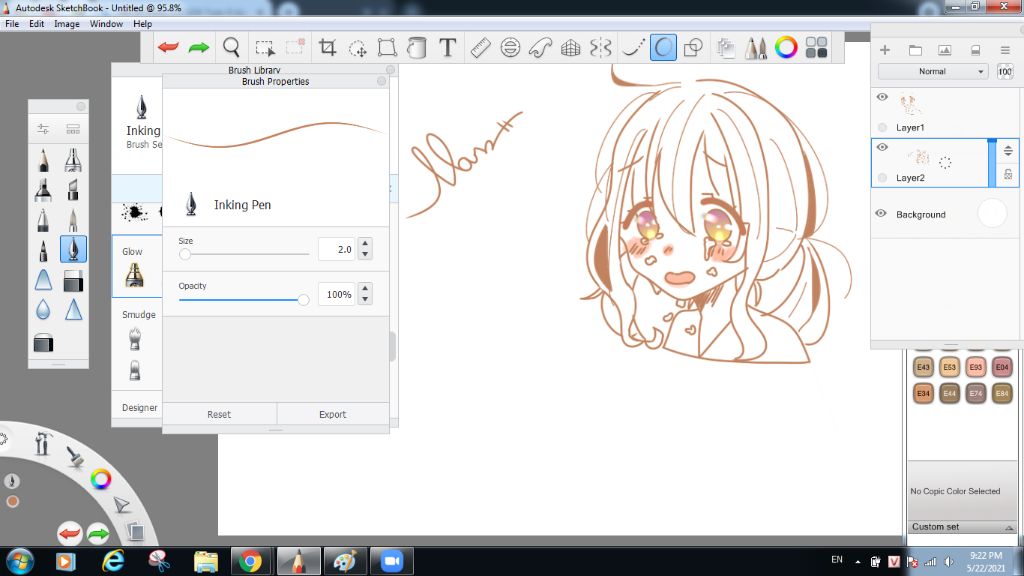
Task: Open Chrome from the taskbar
Action: click(249, 561)
